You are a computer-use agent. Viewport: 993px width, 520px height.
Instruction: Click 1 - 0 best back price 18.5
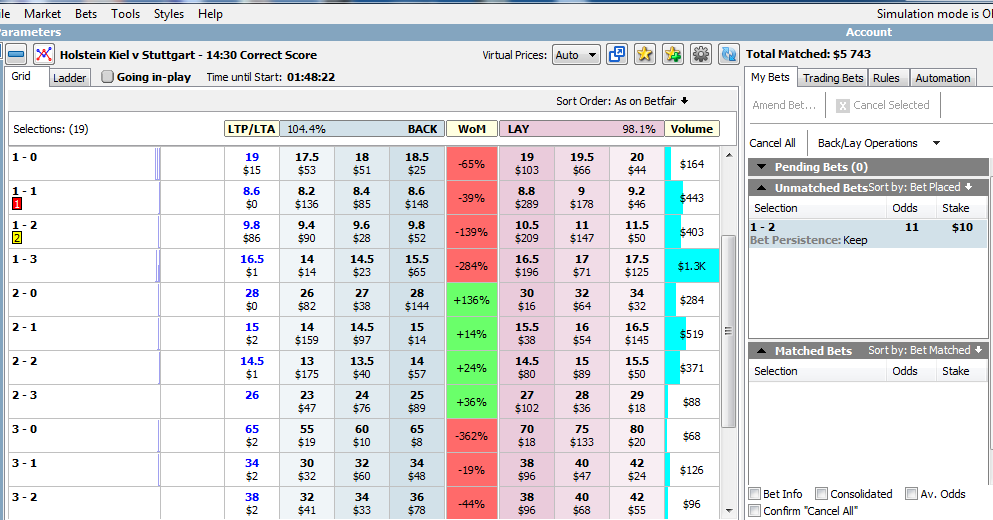click(417, 163)
